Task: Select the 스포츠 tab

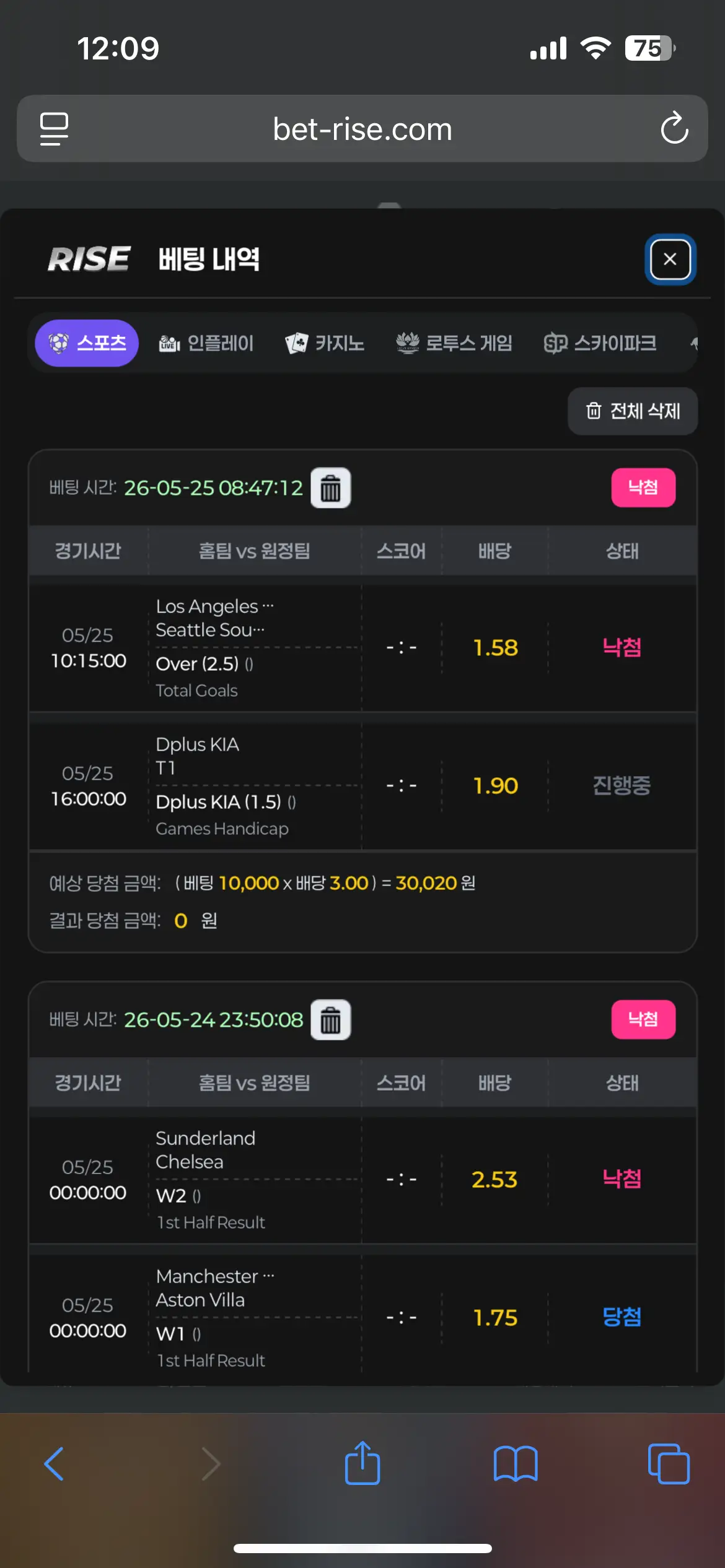Action: 87,343
